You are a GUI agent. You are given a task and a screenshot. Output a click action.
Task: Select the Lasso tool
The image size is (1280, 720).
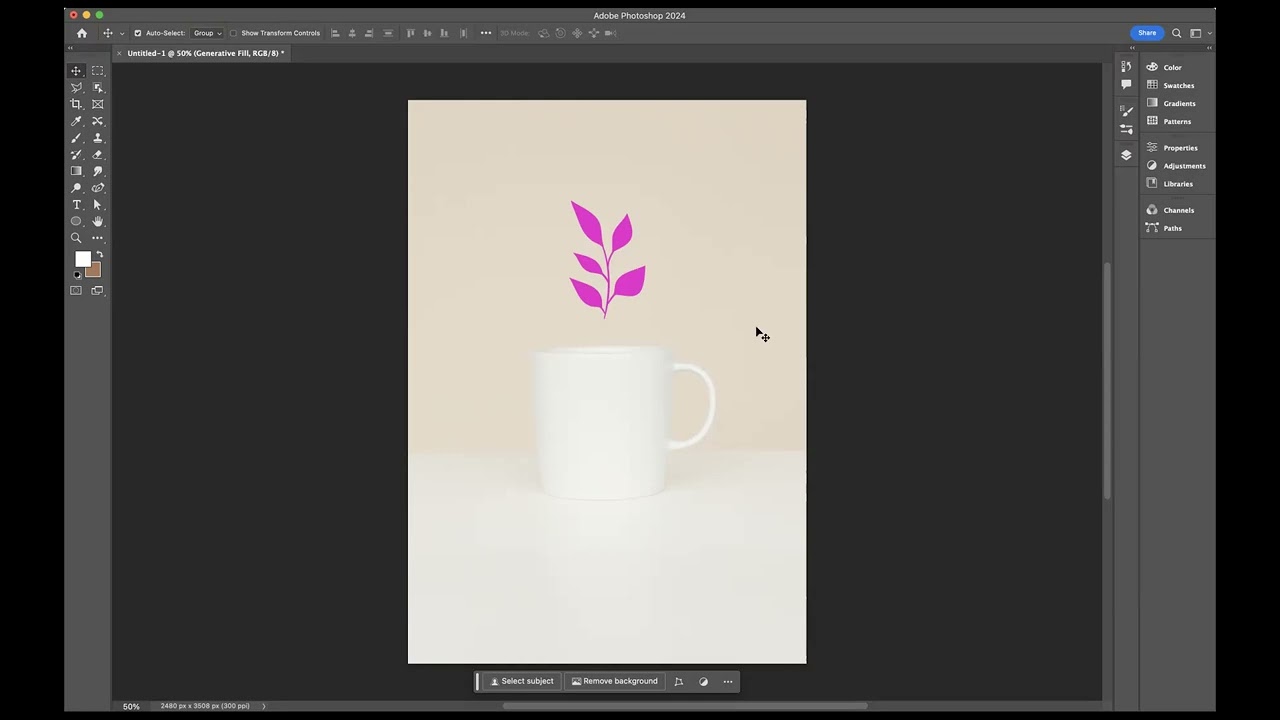pyautogui.click(x=76, y=88)
